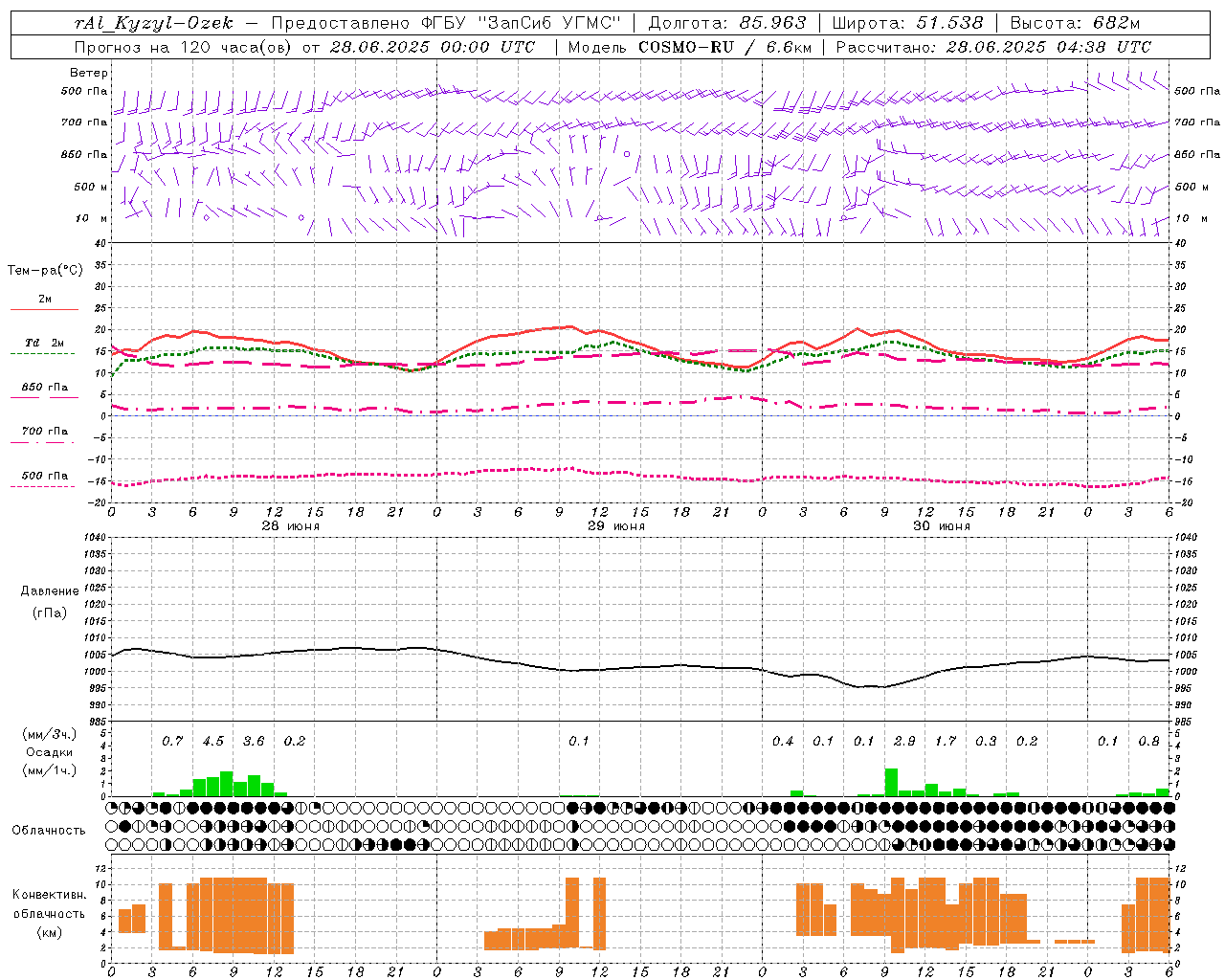Click the (мм/1ч.) precipitation unit label
This screenshot has height=980, width=1225.
click(50, 769)
